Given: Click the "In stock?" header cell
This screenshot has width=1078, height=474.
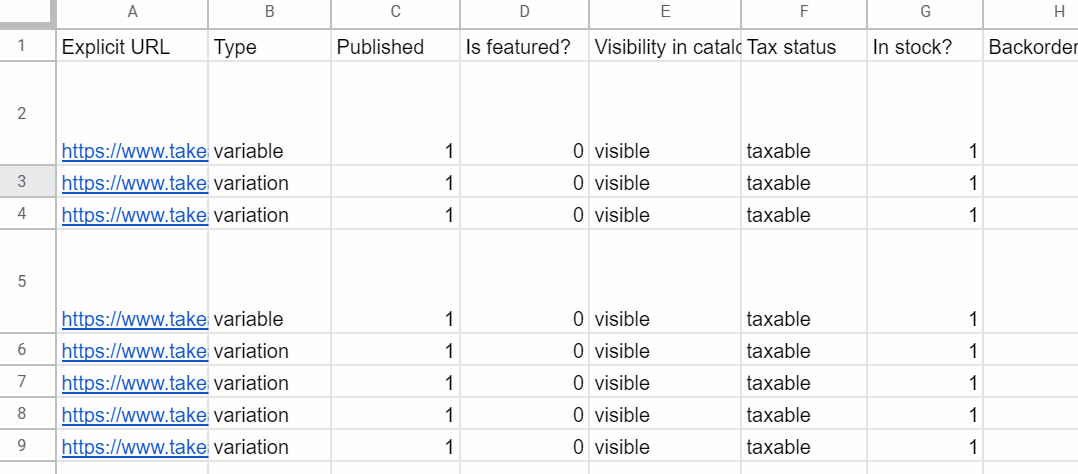Looking at the screenshot, I should 925,46.
